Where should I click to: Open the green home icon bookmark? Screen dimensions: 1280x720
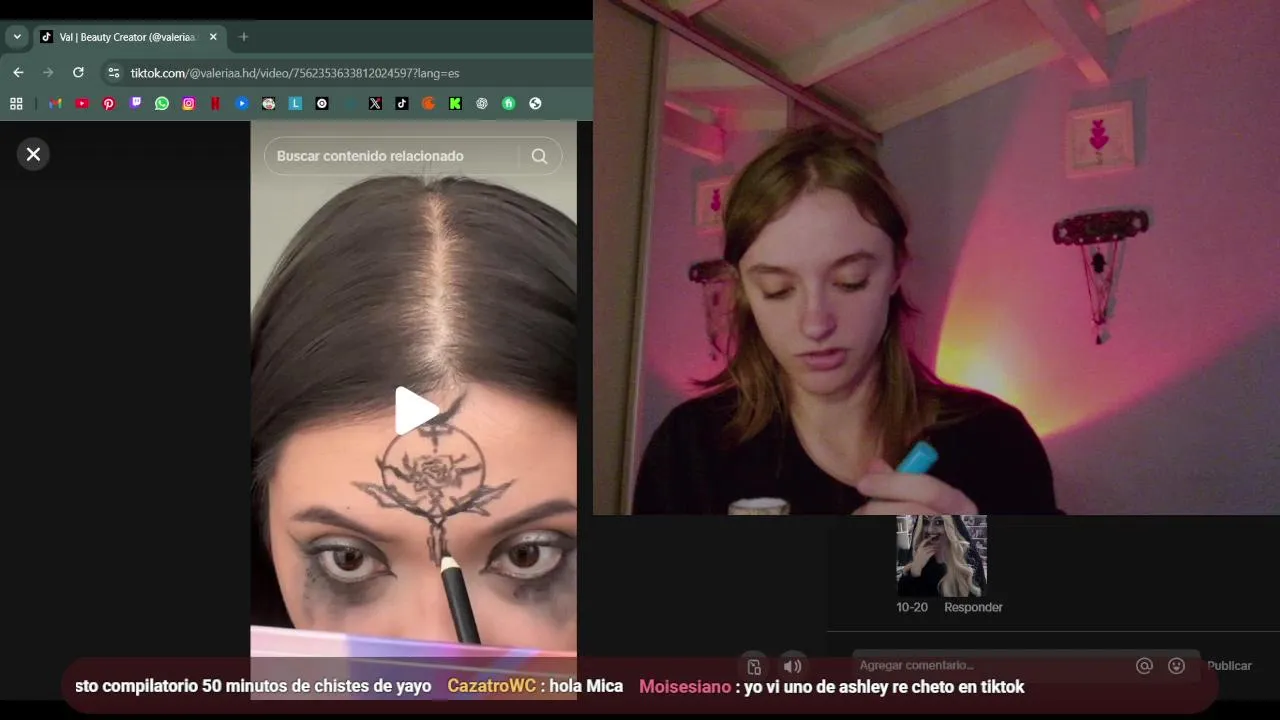(509, 103)
